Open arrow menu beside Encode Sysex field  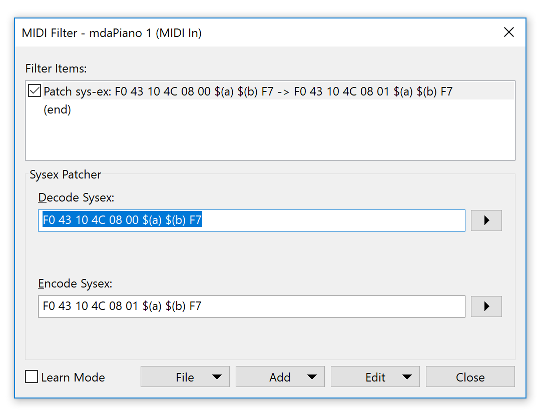[x=486, y=306]
